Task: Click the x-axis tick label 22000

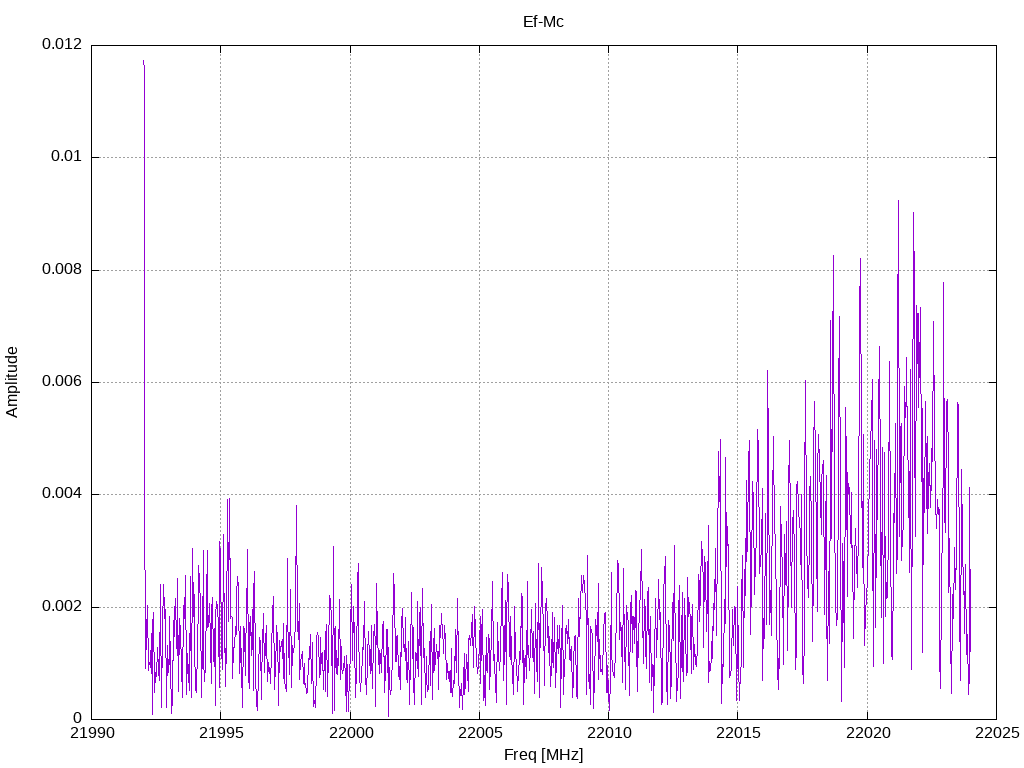Action: [351, 733]
